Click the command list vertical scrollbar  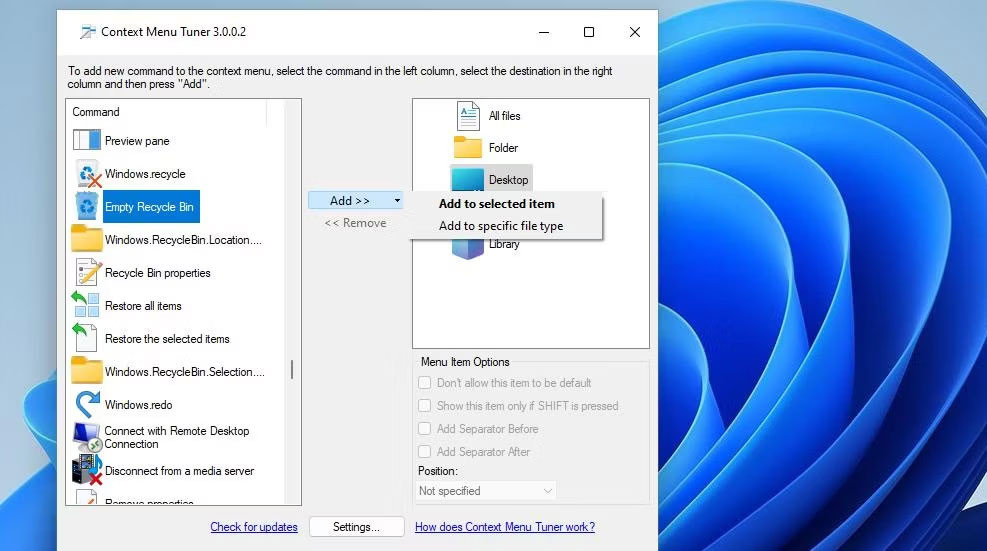pos(292,370)
